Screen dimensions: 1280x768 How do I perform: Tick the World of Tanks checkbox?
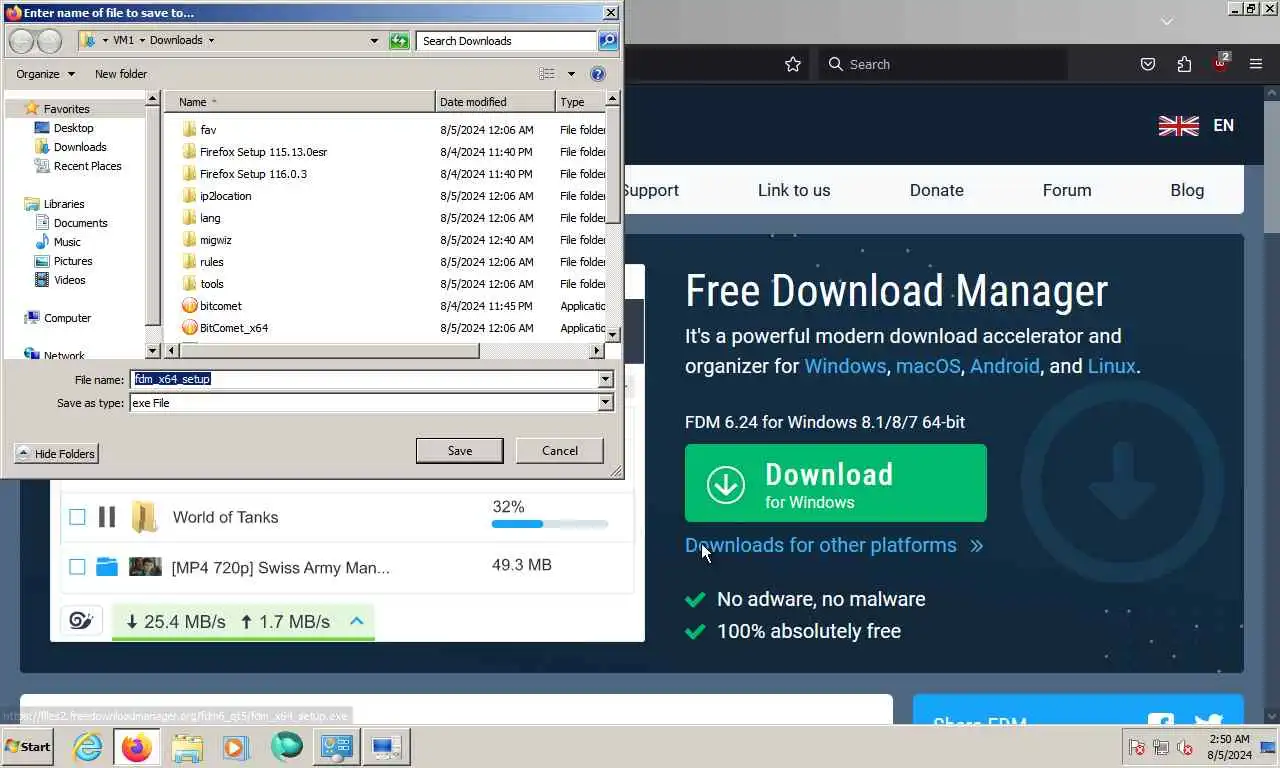(77, 517)
